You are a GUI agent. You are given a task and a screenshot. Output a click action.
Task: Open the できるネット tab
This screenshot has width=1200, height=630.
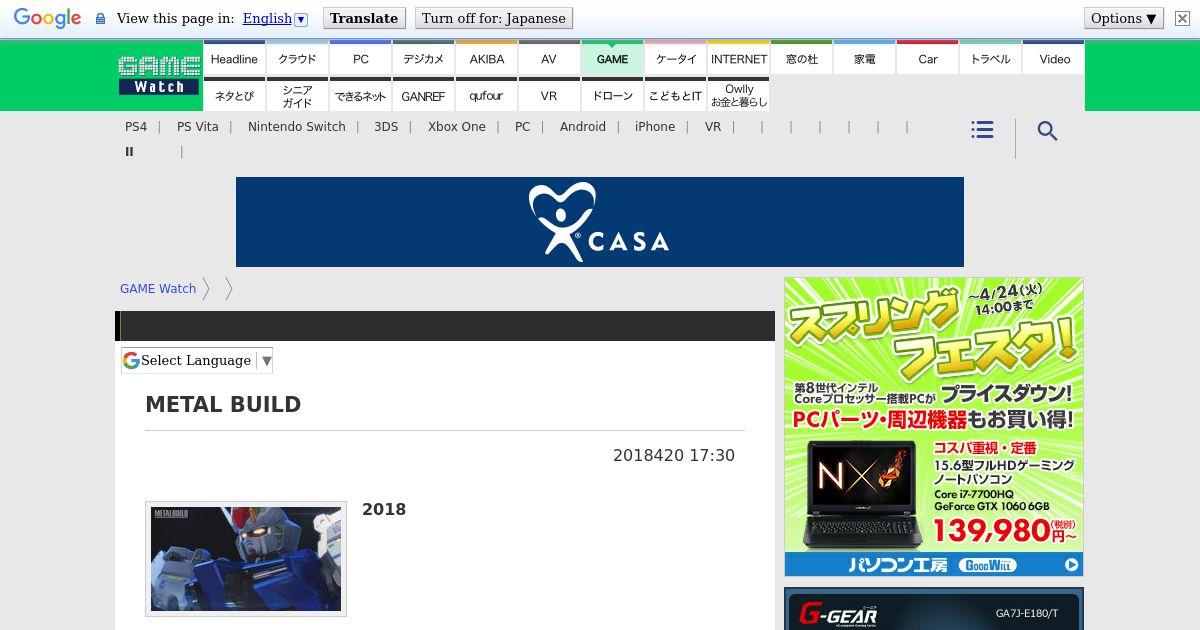[360, 96]
